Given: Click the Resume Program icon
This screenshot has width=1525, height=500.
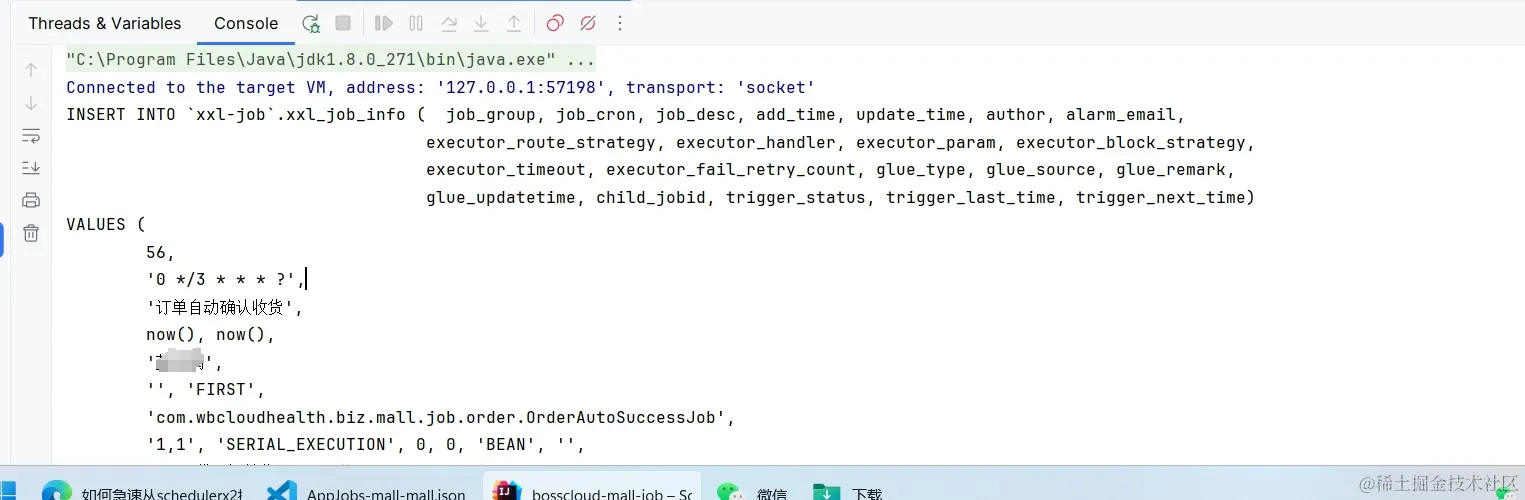Looking at the screenshot, I should point(383,23).
